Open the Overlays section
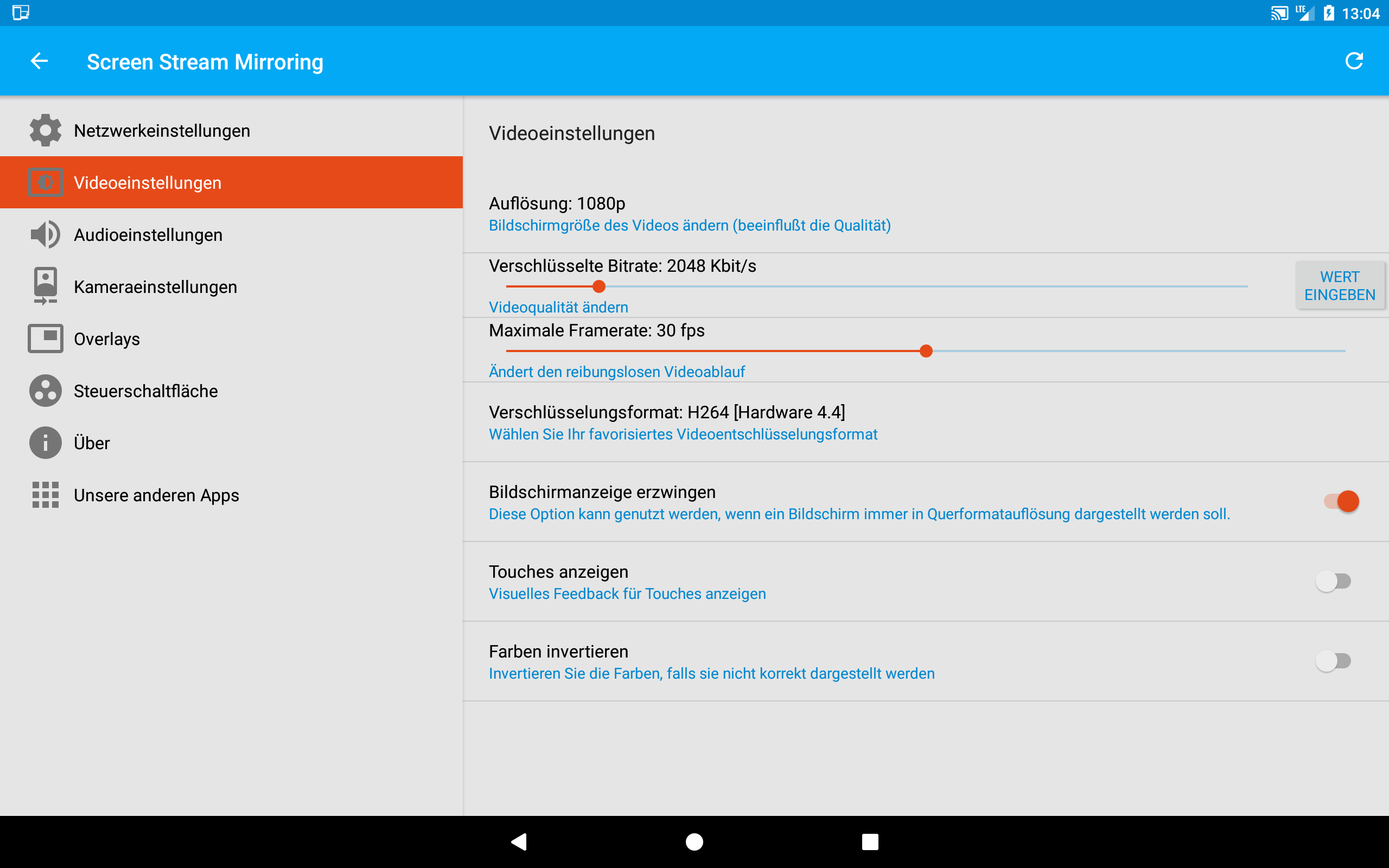 click(231, 339)
